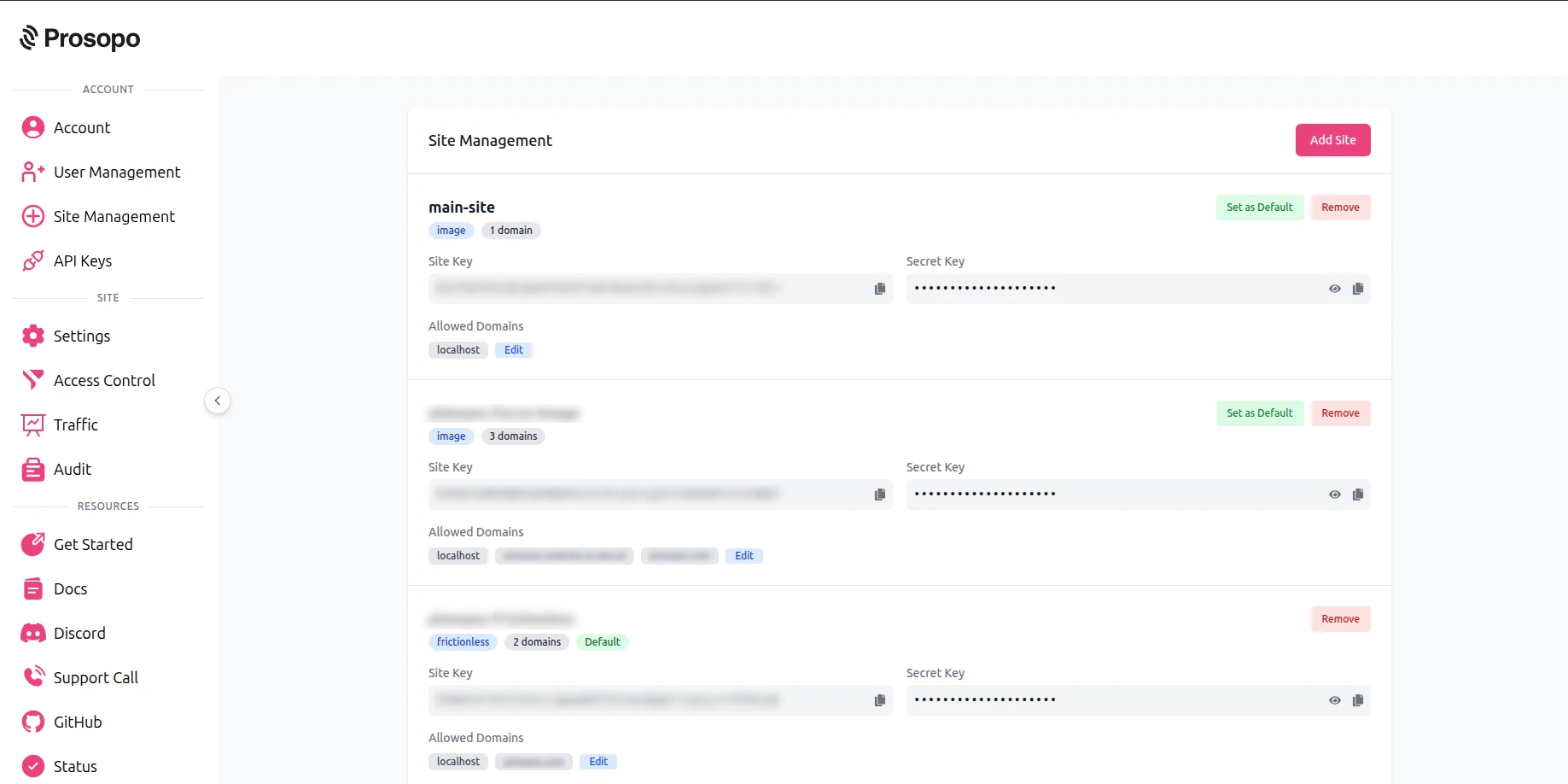The height and width of the screenshot is (784, 1568).
Task: Click the green "Default" badge
Action: (603, 642)
